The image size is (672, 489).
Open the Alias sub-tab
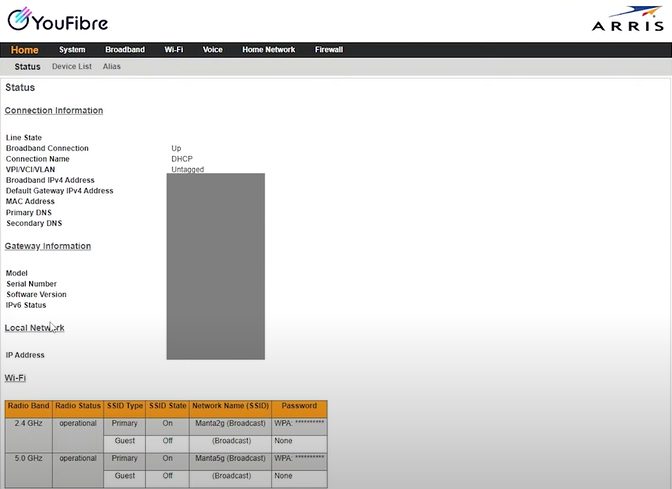click(111, 67)
